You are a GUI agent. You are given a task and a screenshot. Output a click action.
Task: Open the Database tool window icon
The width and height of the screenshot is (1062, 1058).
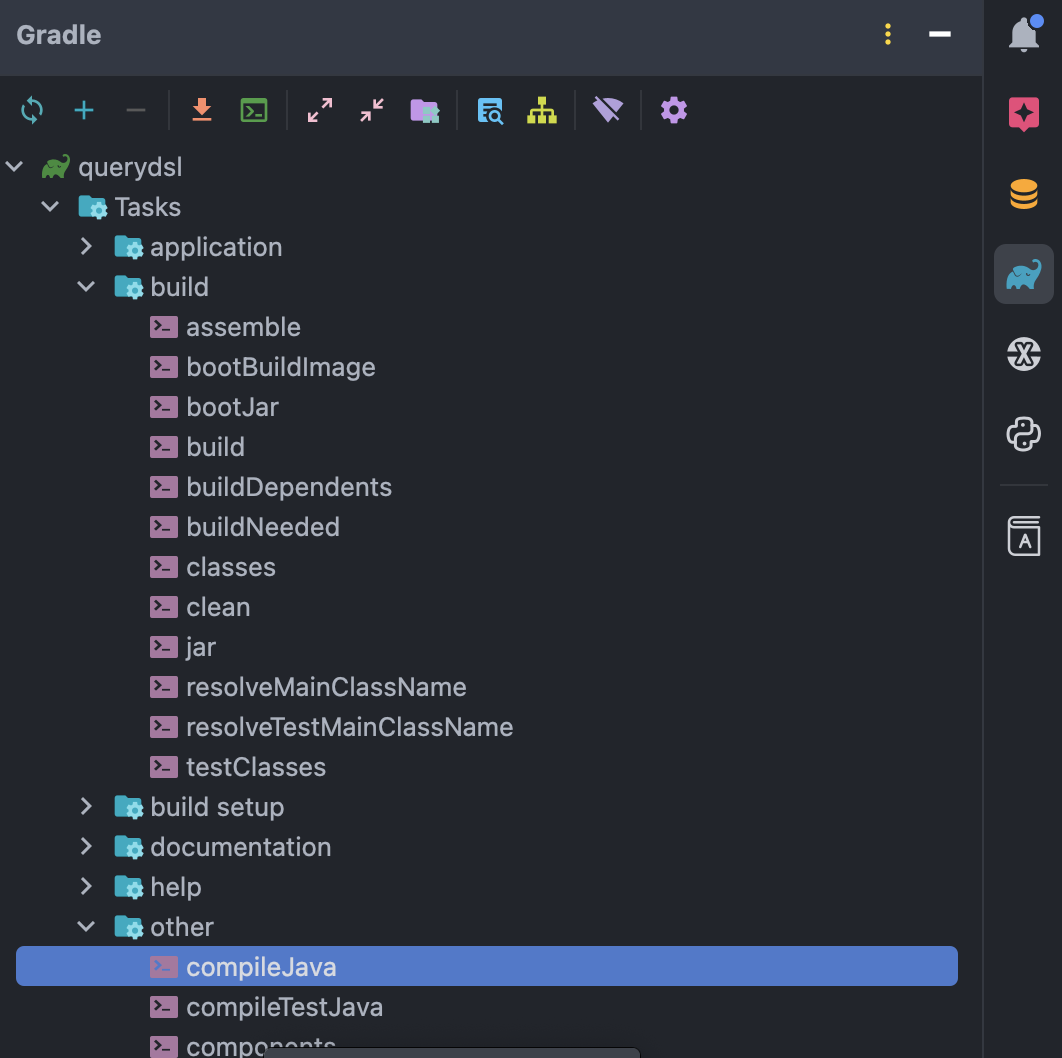pyautogui.click(x=1024, y=194)
